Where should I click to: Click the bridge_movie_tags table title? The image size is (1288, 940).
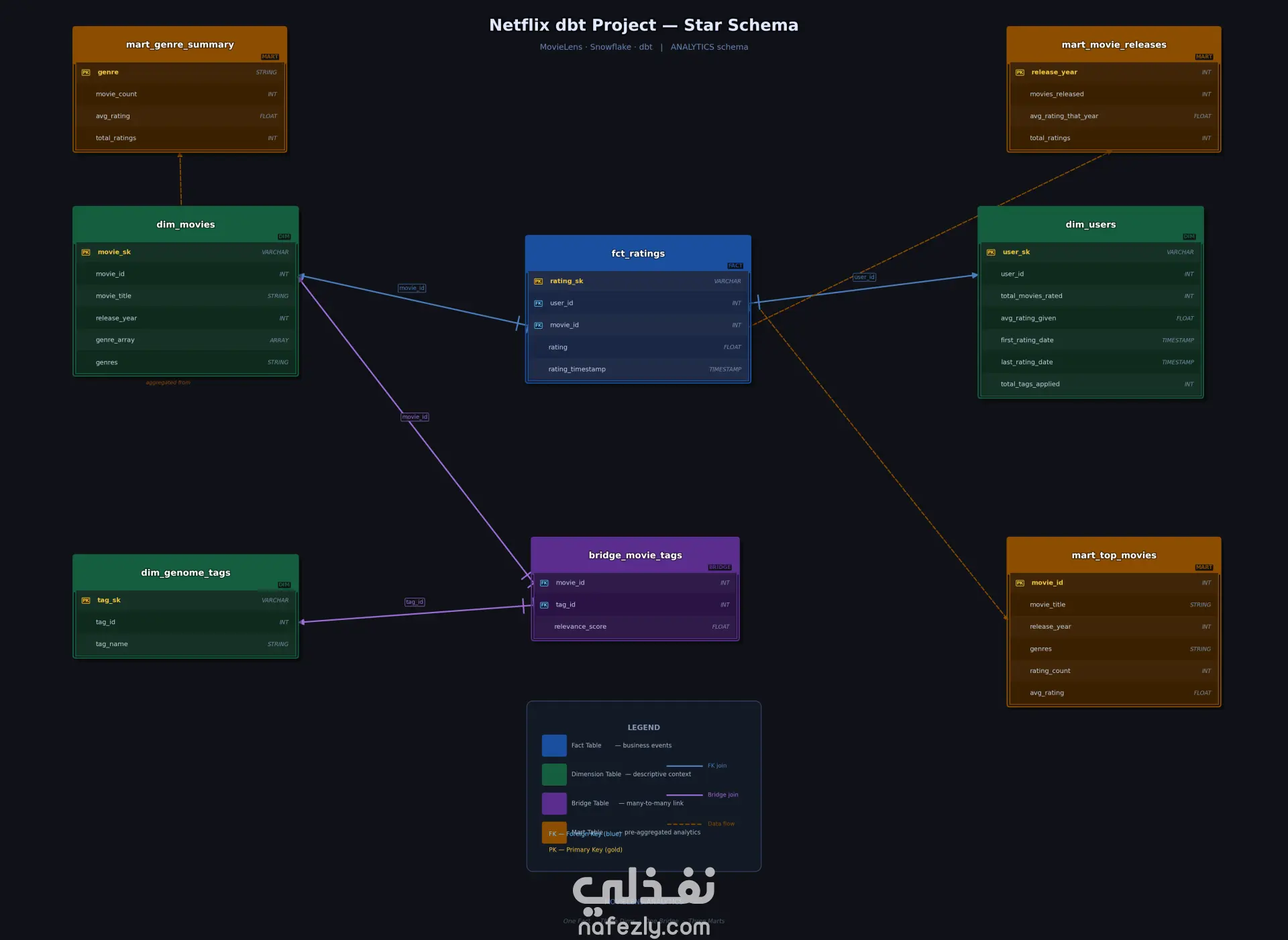point(635,556)
